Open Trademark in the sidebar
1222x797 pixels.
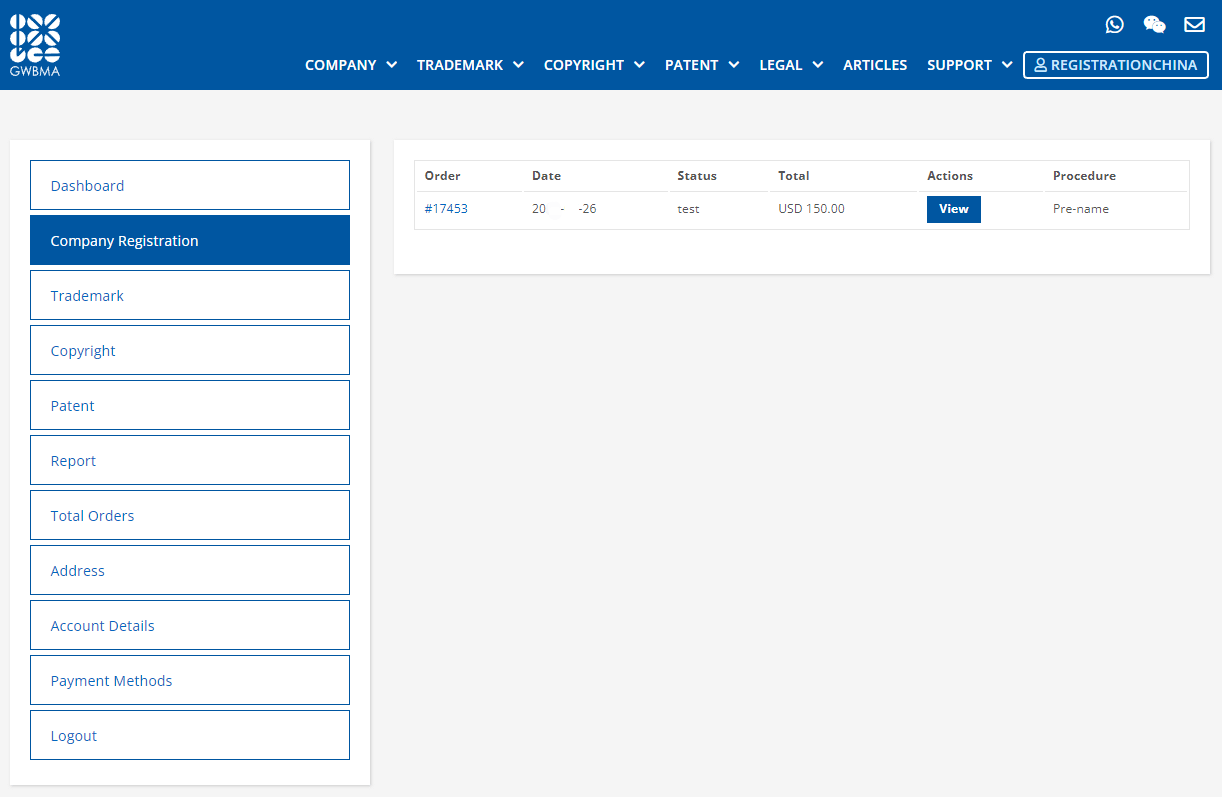[190, 295]
